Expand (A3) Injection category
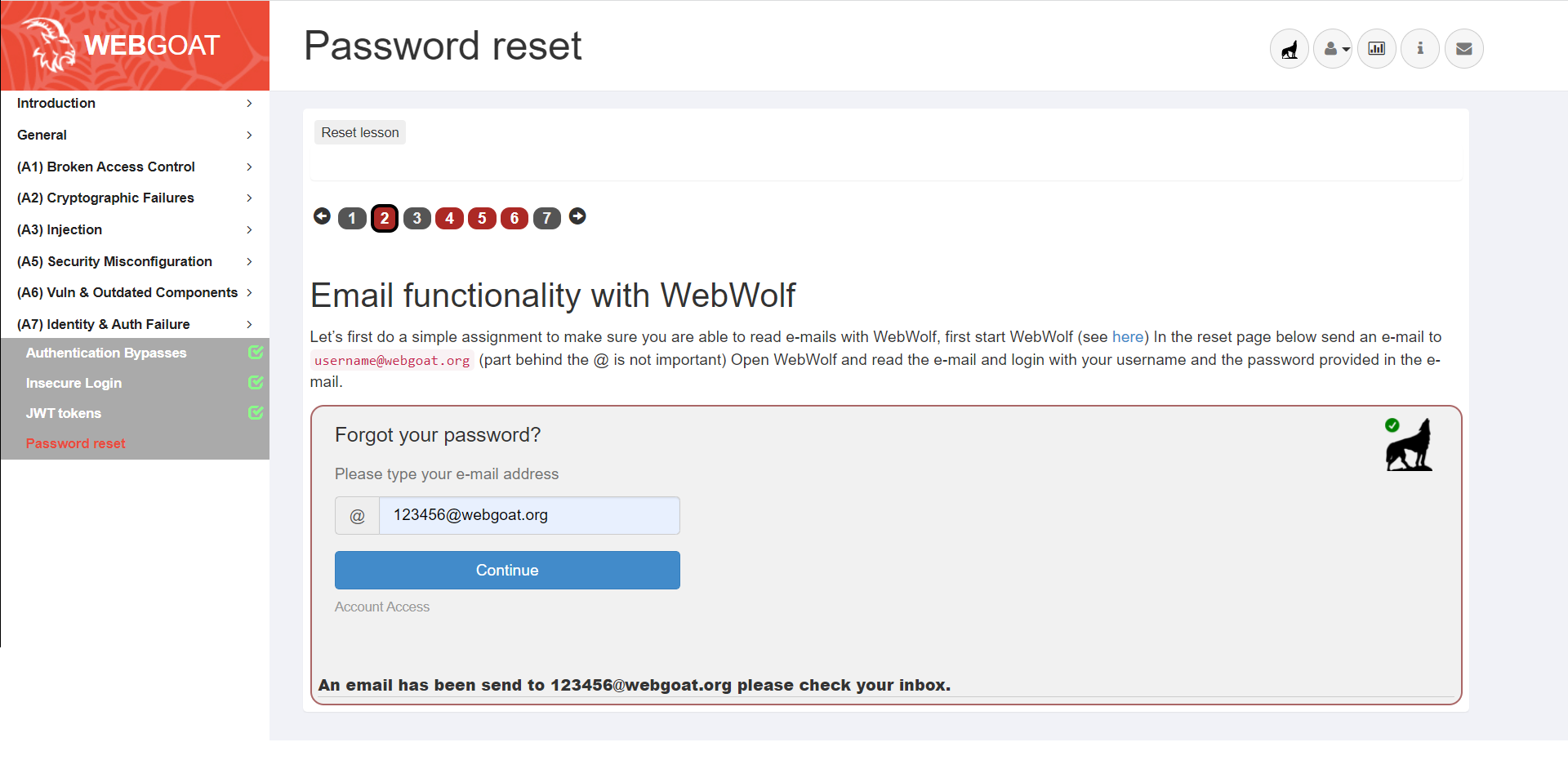The image size is (1568, 769). pos(135,229)
